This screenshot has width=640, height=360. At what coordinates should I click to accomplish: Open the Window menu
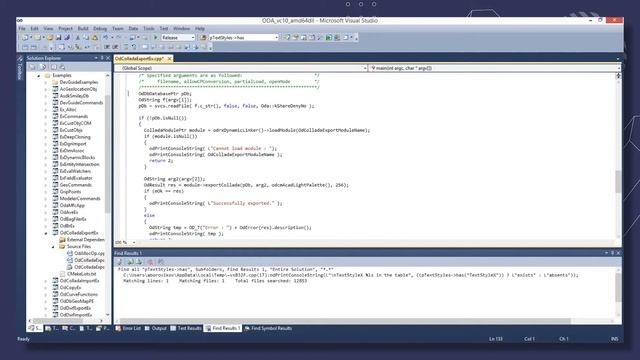pyautogui.click(x=182, y=29)
